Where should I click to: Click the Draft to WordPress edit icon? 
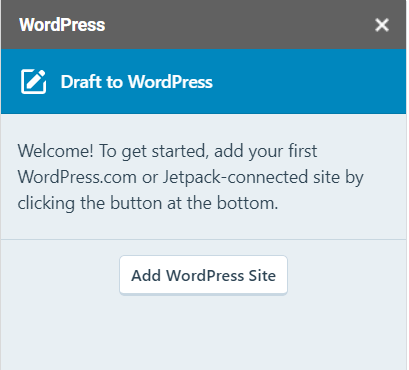(x=34, y=82)
